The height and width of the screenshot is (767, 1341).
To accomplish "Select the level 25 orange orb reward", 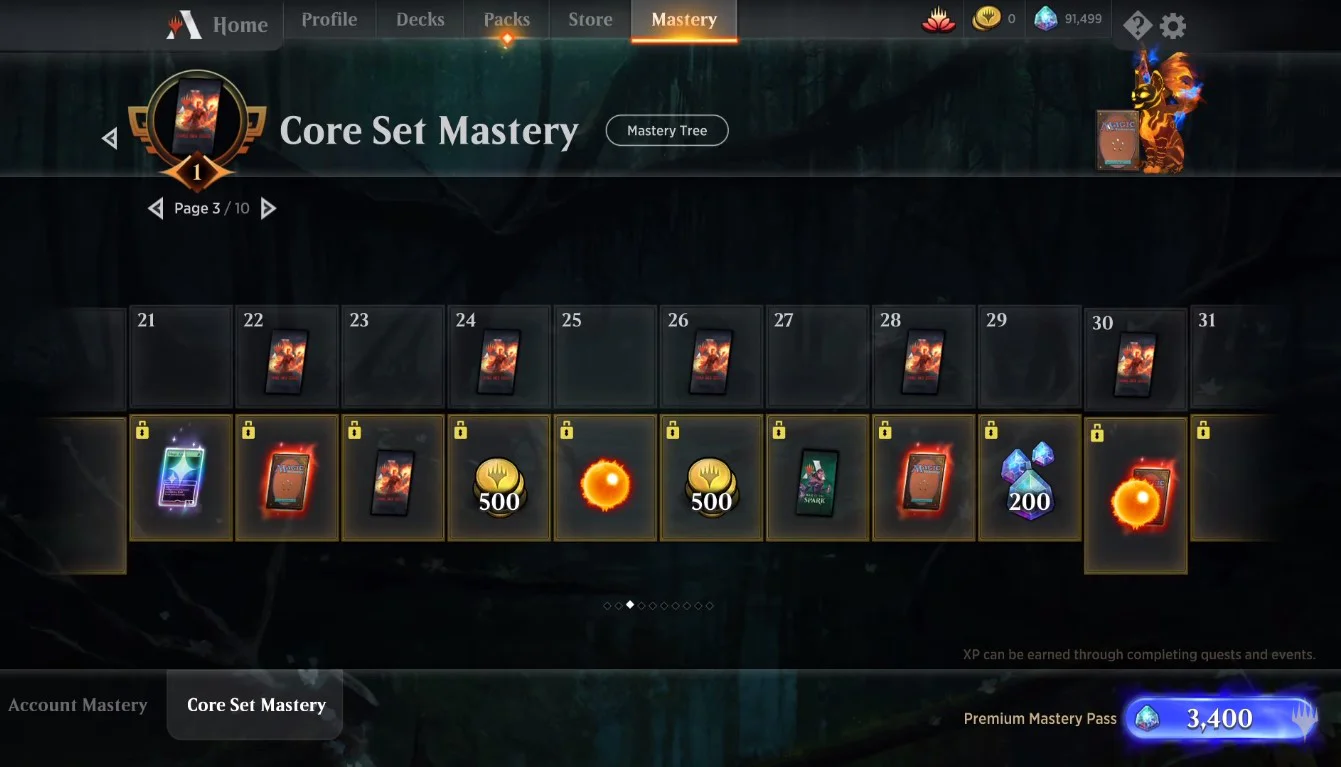I will (604, 478).
